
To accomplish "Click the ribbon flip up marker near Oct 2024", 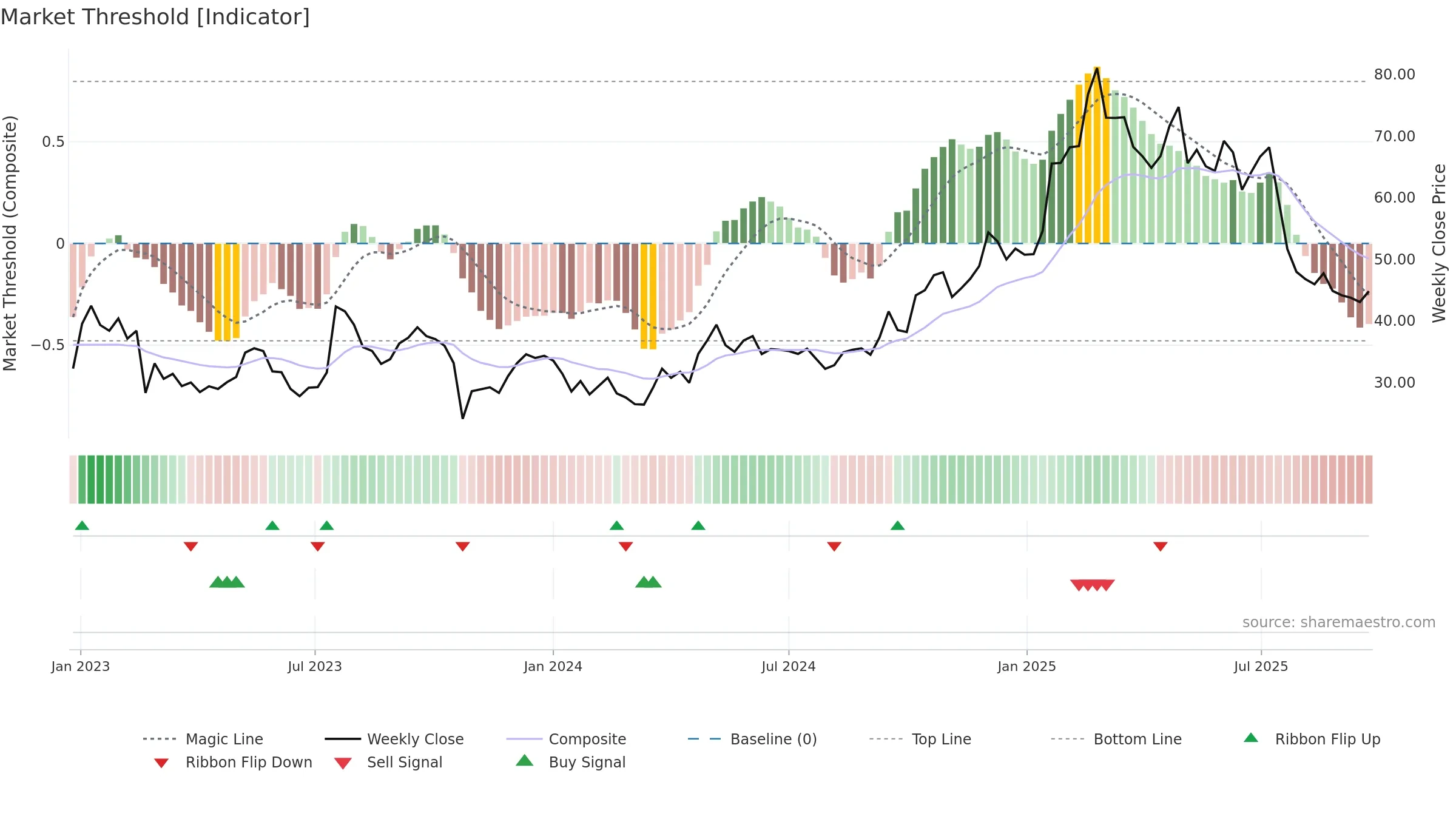I will point(898,525).
